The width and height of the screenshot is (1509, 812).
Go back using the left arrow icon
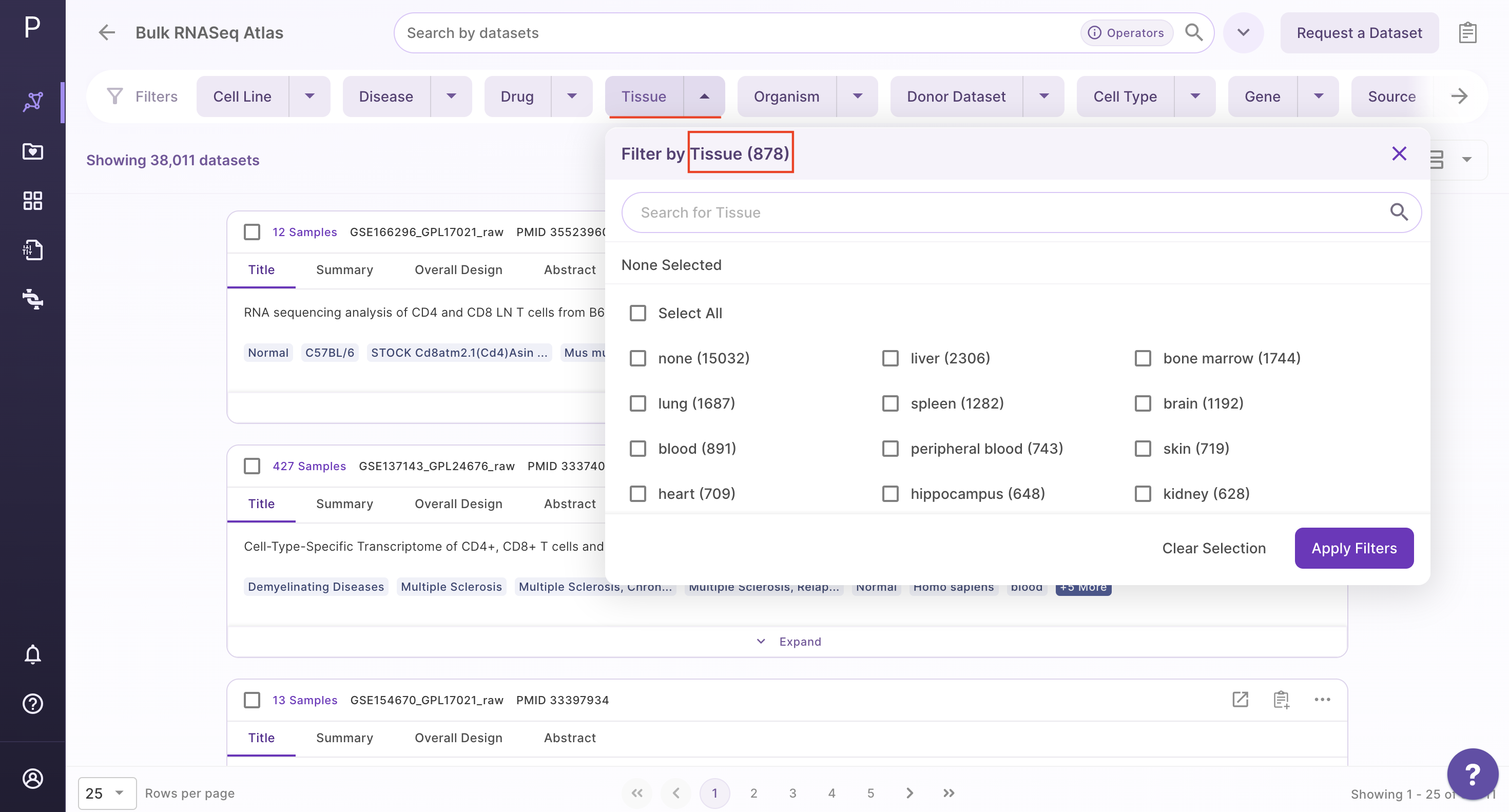tap(107, 33)
